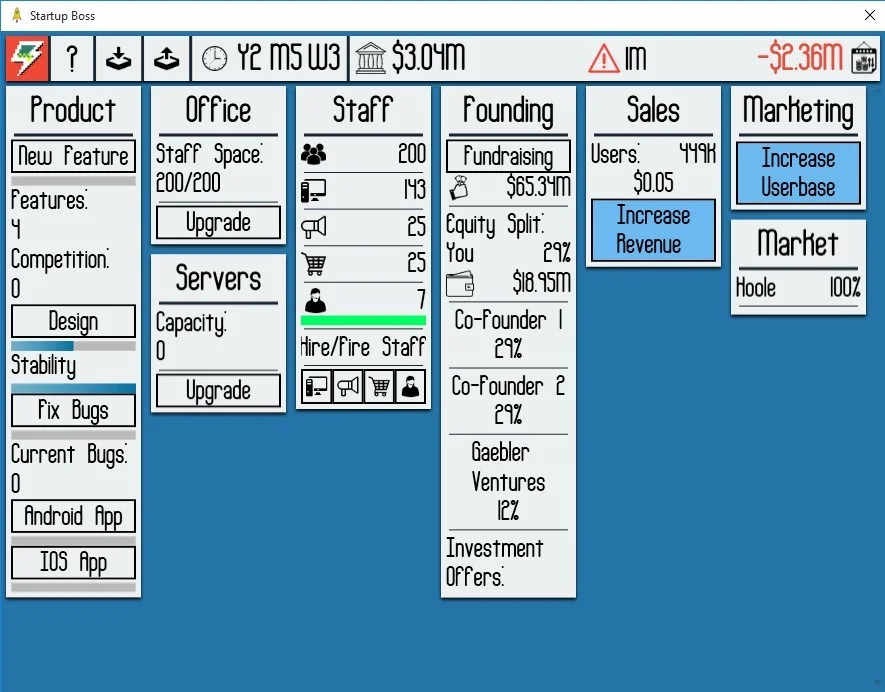This screenshot has height=692, width=885.
Task: Hire or fire managers with person button
Action: 410,387
